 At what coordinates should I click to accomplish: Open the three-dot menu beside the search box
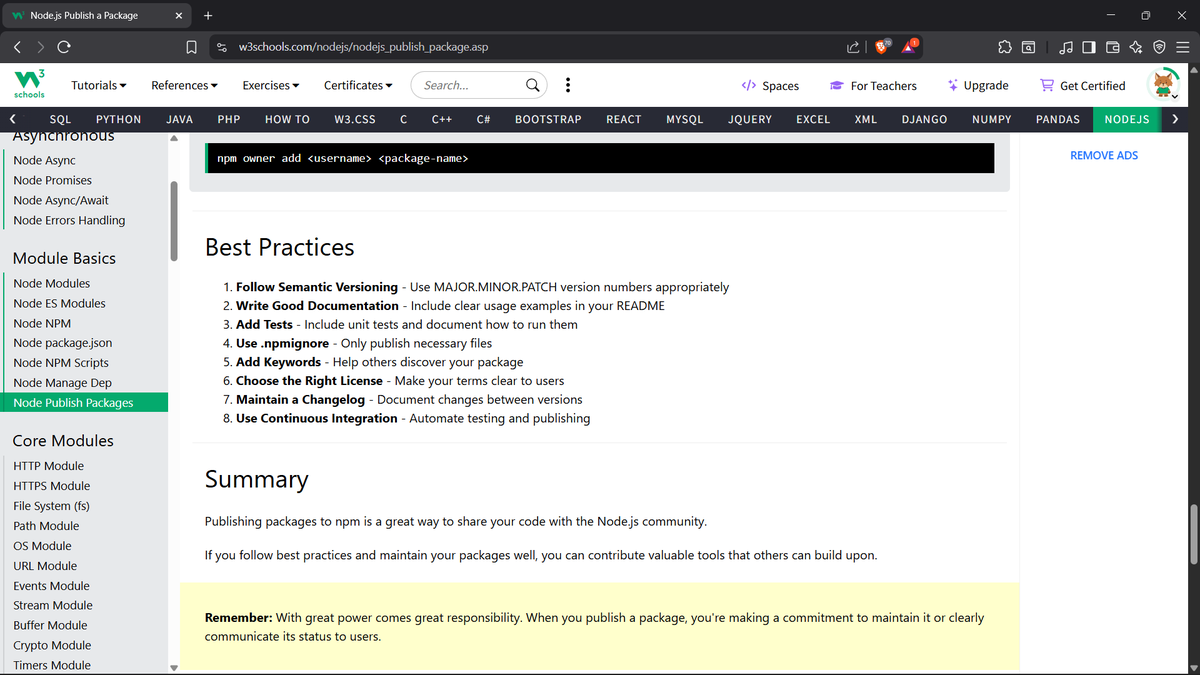(568, 85)
